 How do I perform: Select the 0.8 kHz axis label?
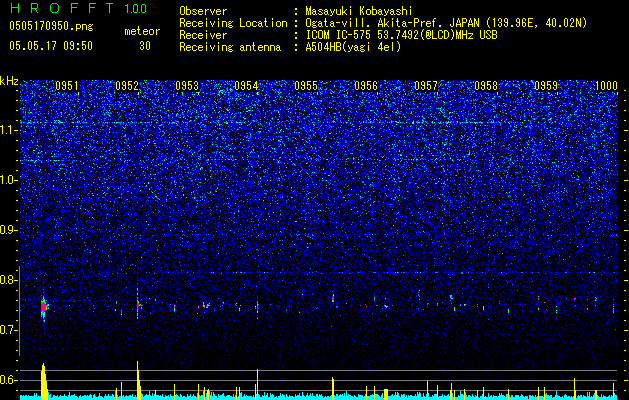click(x=9, y=280)
